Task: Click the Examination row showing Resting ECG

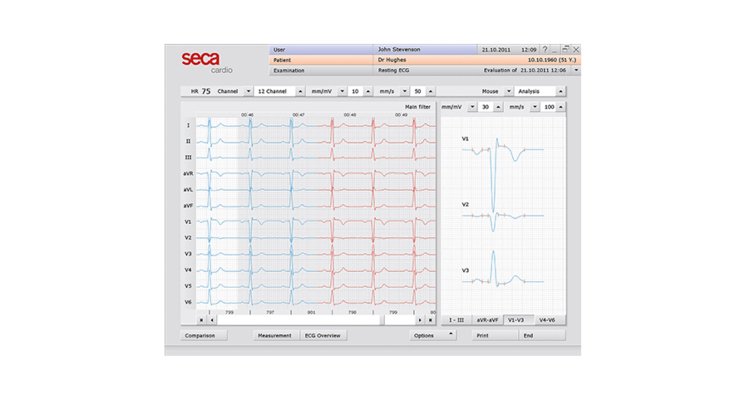Action: click(x=425, y=70)
